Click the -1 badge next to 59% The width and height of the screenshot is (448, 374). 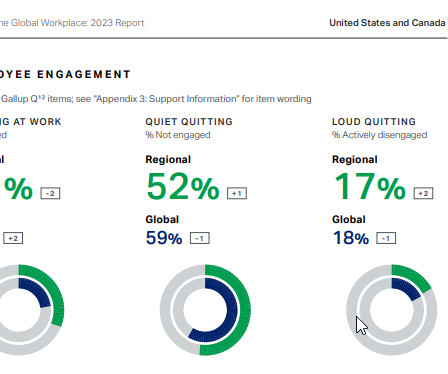(200, 238)
